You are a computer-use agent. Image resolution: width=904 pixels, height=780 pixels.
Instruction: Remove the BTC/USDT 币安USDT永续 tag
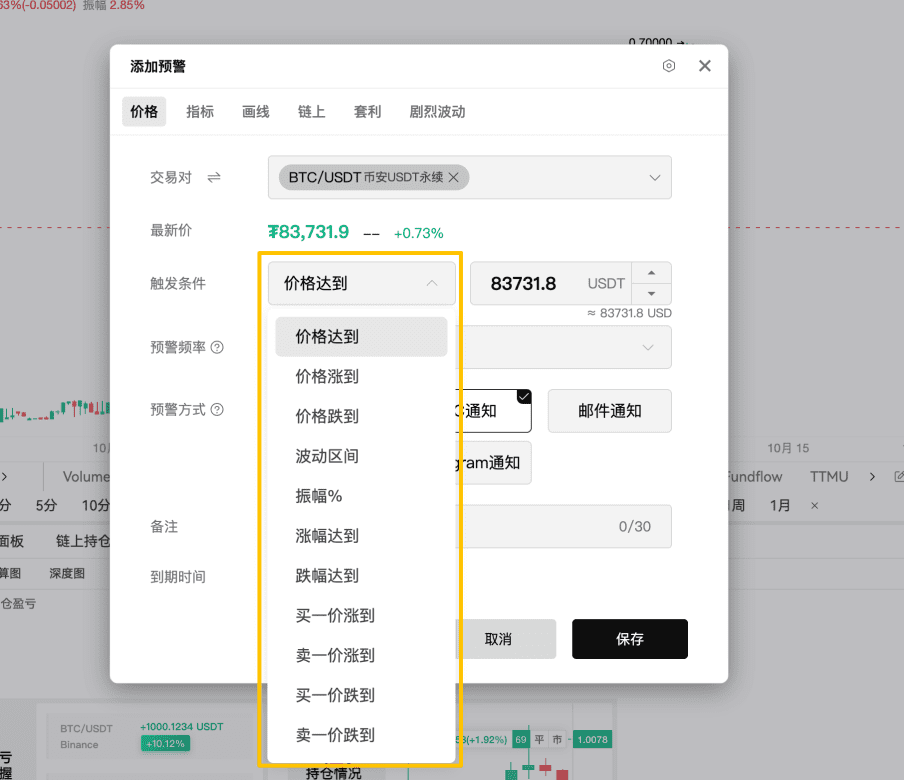coord(454,178)
